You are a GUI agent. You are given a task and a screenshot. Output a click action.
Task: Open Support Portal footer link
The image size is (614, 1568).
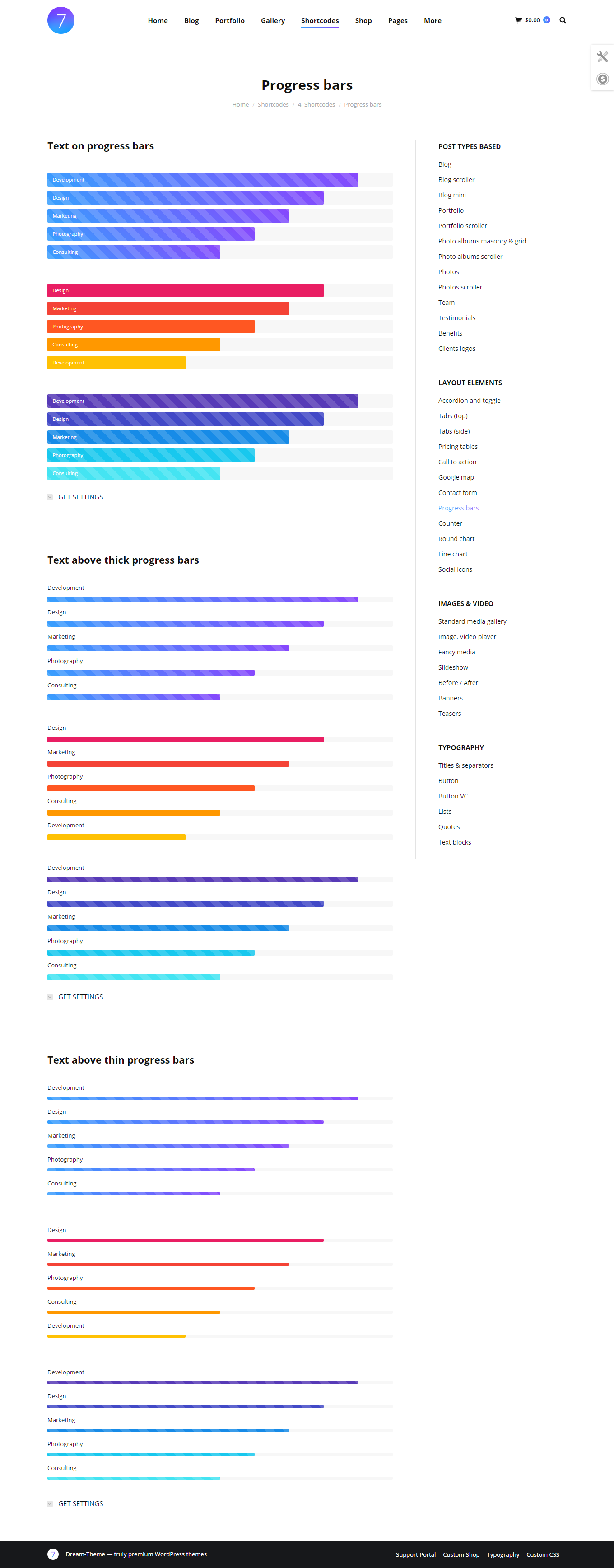(416, 1554)
